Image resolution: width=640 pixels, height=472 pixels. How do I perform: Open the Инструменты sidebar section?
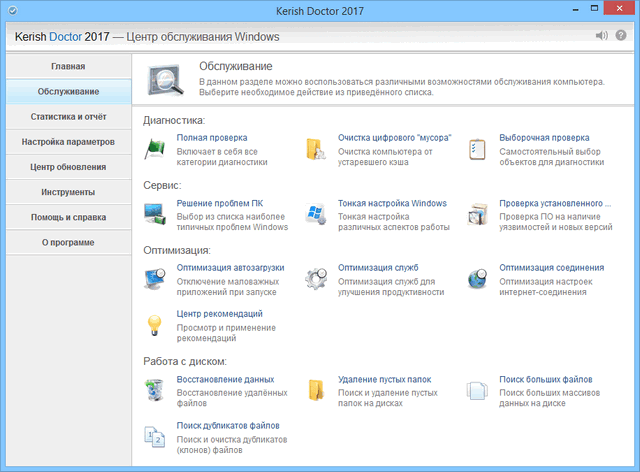click(68, 192)
